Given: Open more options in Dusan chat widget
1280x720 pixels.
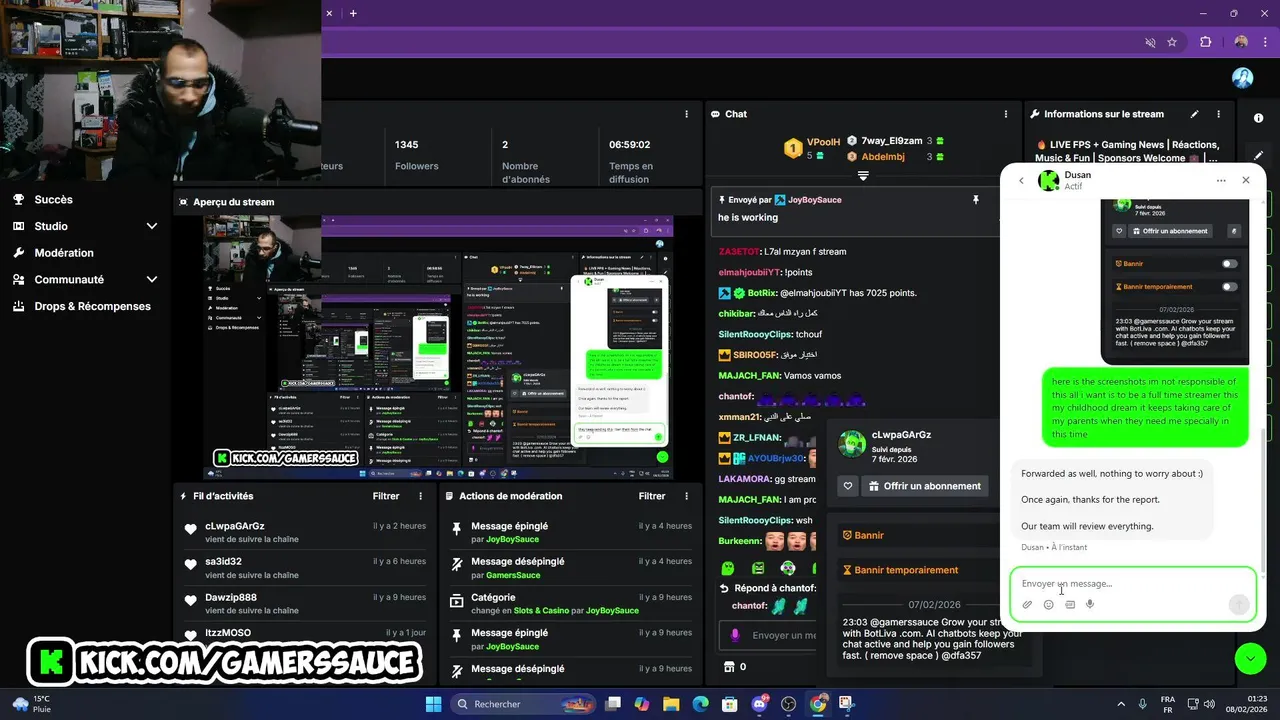Looking at the screenshot, I should [1221, 181].
